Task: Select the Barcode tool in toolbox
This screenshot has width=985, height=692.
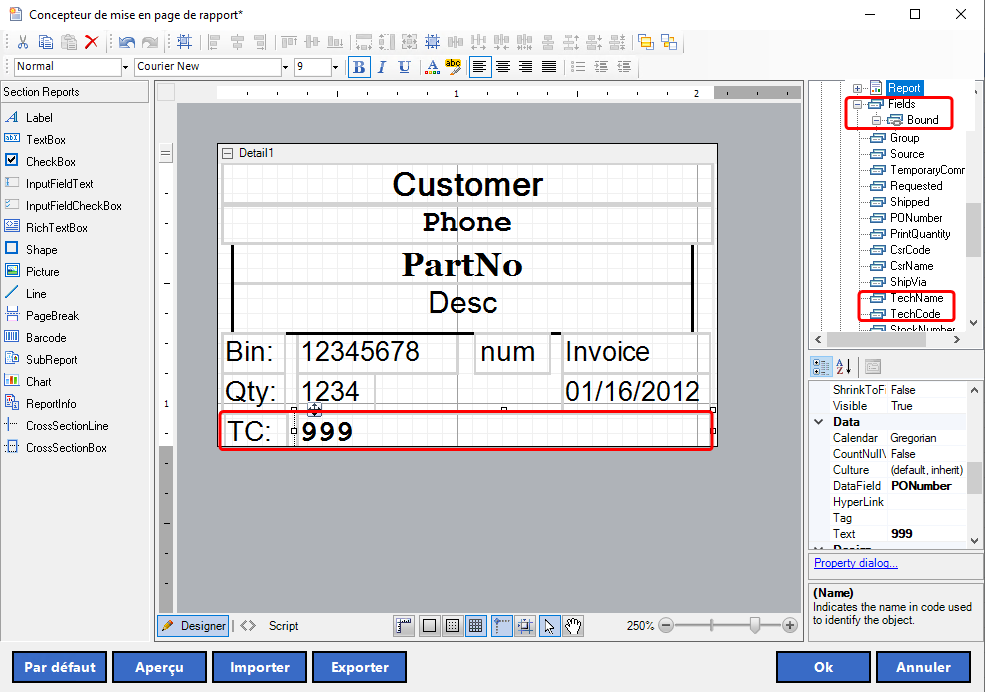Action: [x=46, y=338]
